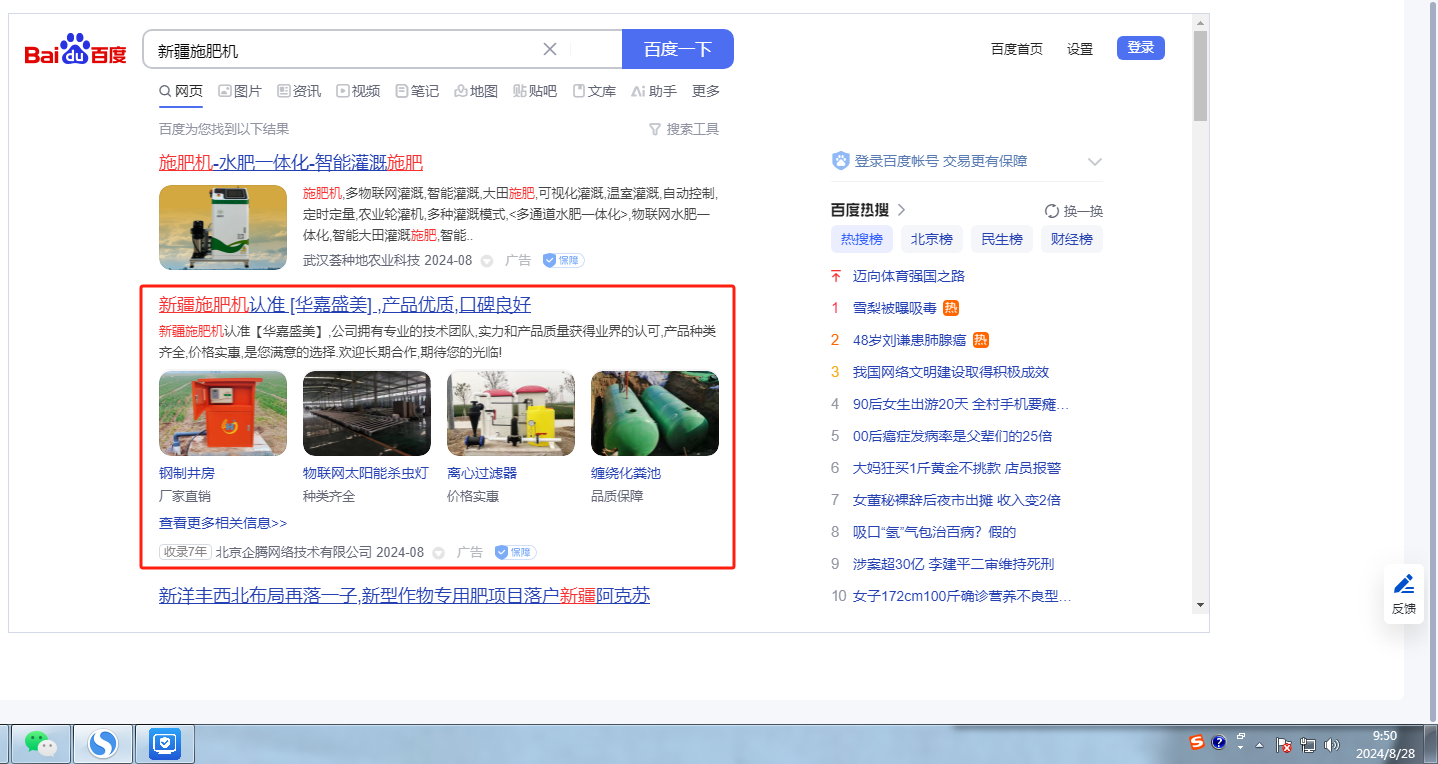Click the Baidu logo
The width and height of the screenshot is (1438, 764).
point(76,49)
